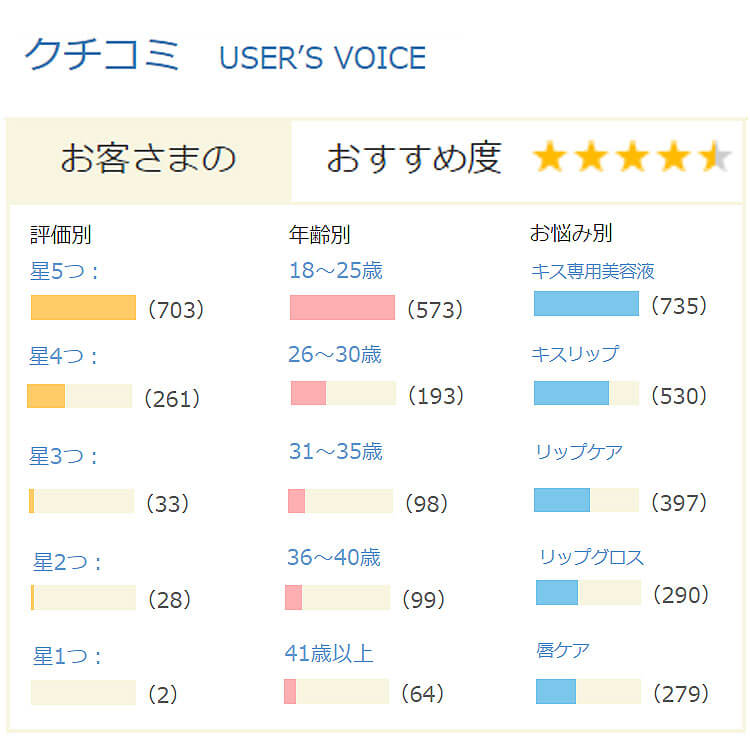Filter reviews by 26～30歳 age group
This screenshot has height=750, width=750.
pos(335,355)
